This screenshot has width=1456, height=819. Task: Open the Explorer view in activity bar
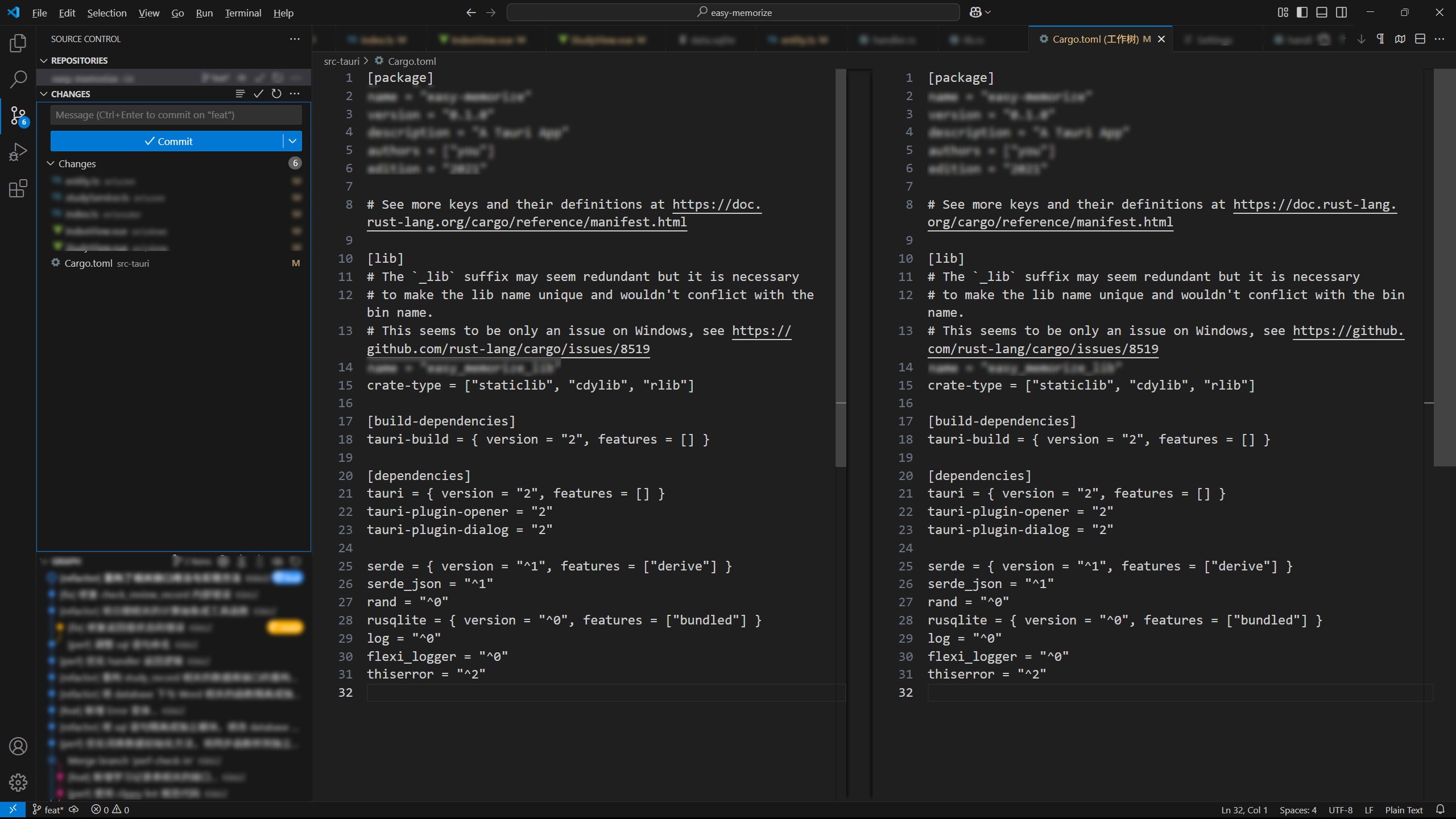pyautogui.click(x=18, y=43)
